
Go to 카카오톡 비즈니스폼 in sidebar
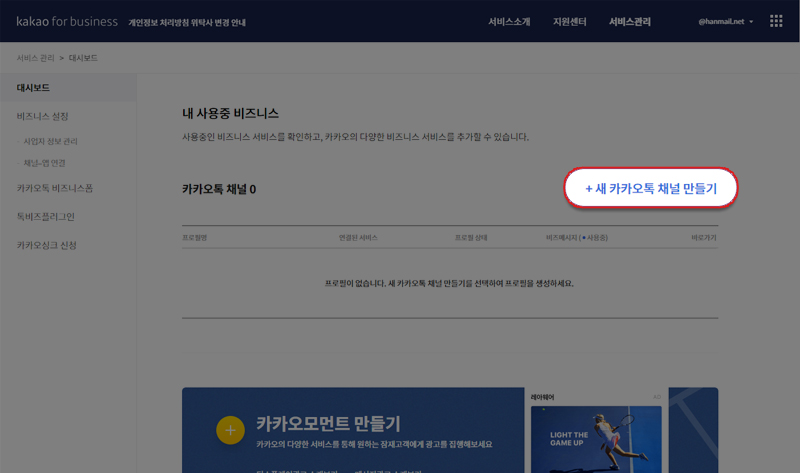click(x=55, y=188)
